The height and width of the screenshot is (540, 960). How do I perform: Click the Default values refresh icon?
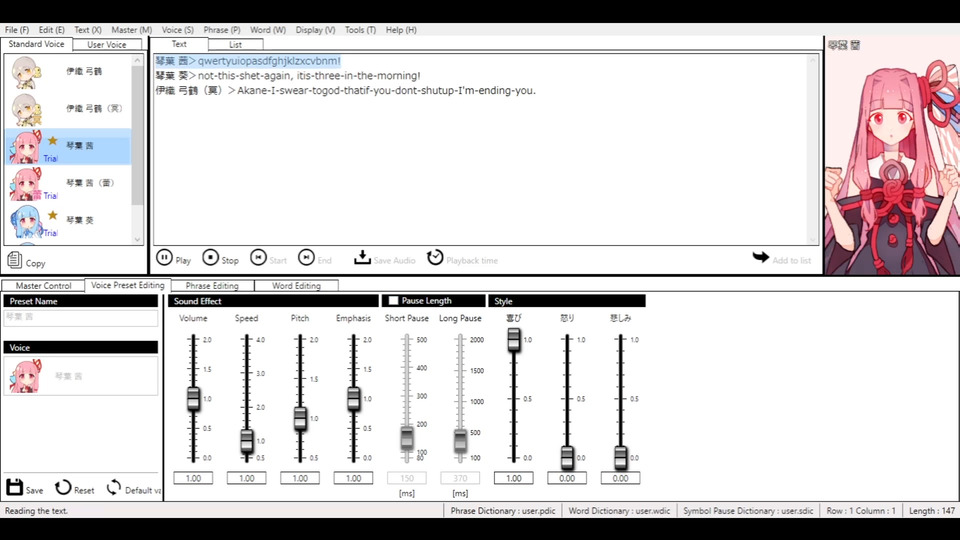pos(113,487)
